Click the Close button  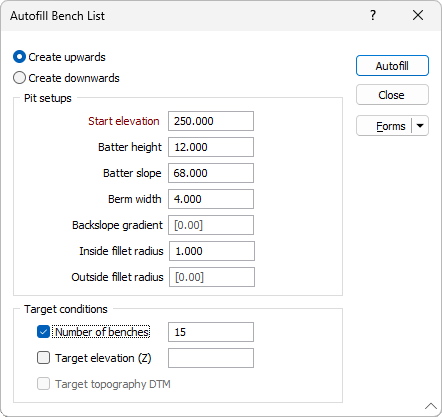(x=392, y=95)
